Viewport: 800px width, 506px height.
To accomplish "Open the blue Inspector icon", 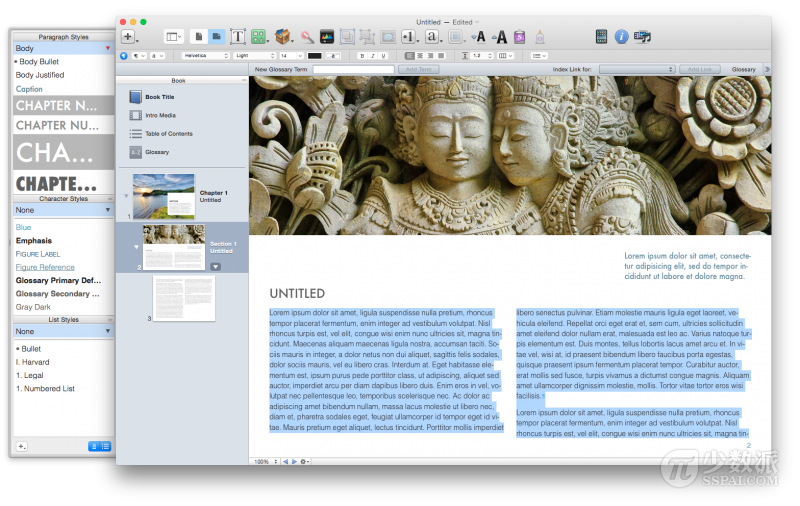I will 621,37.
